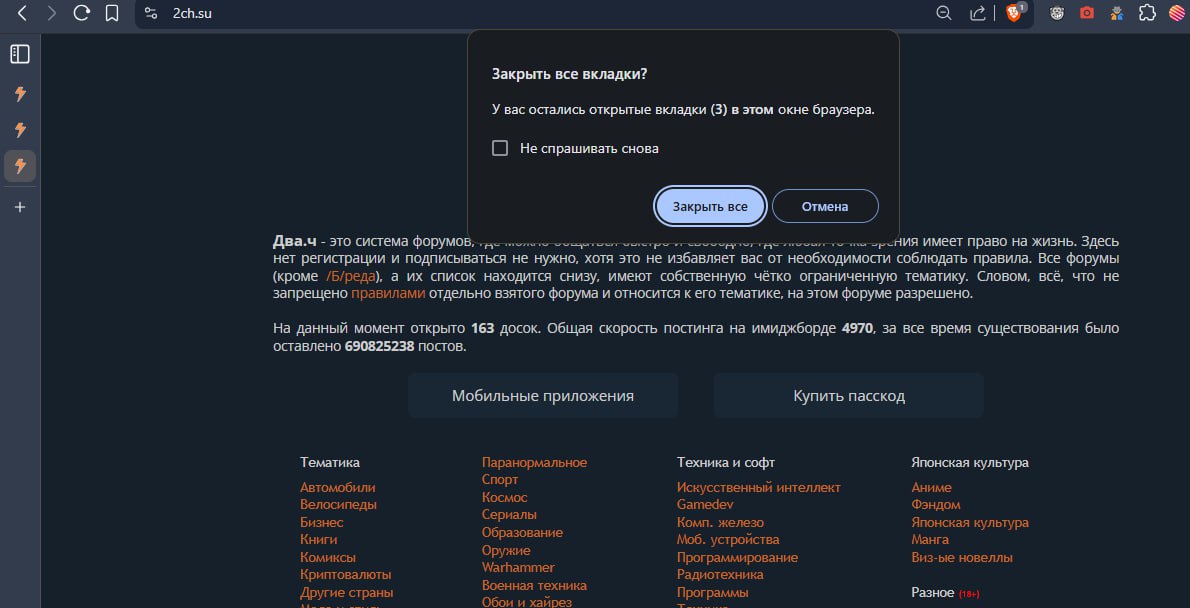Bookmark this page with the bookmark icon
Screen dimensions: 1190x608
point(112,13)
